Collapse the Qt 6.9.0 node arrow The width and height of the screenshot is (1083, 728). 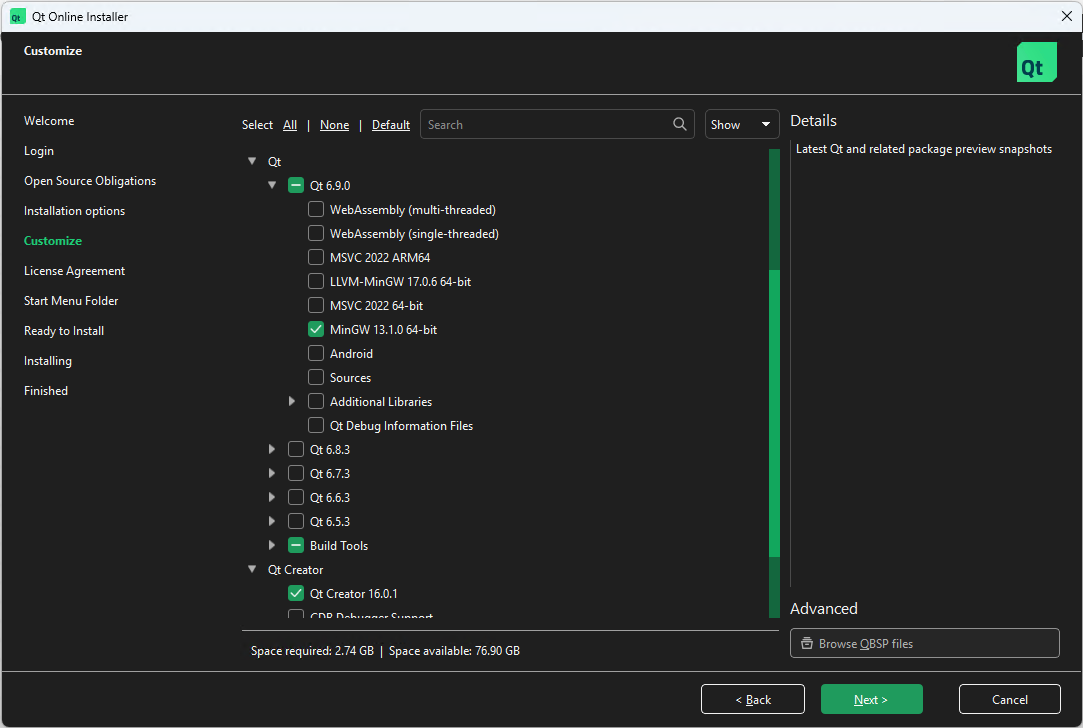coord(272,185)
